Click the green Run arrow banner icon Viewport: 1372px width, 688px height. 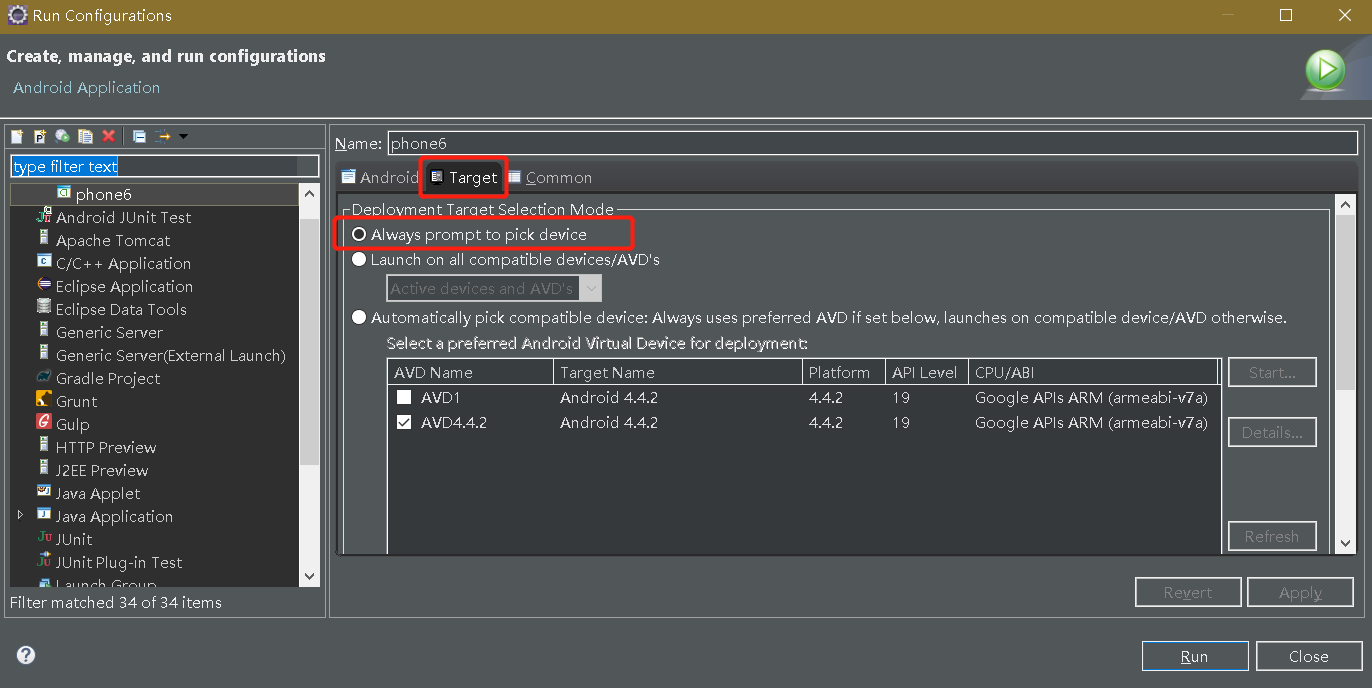tap(1325, 70)
